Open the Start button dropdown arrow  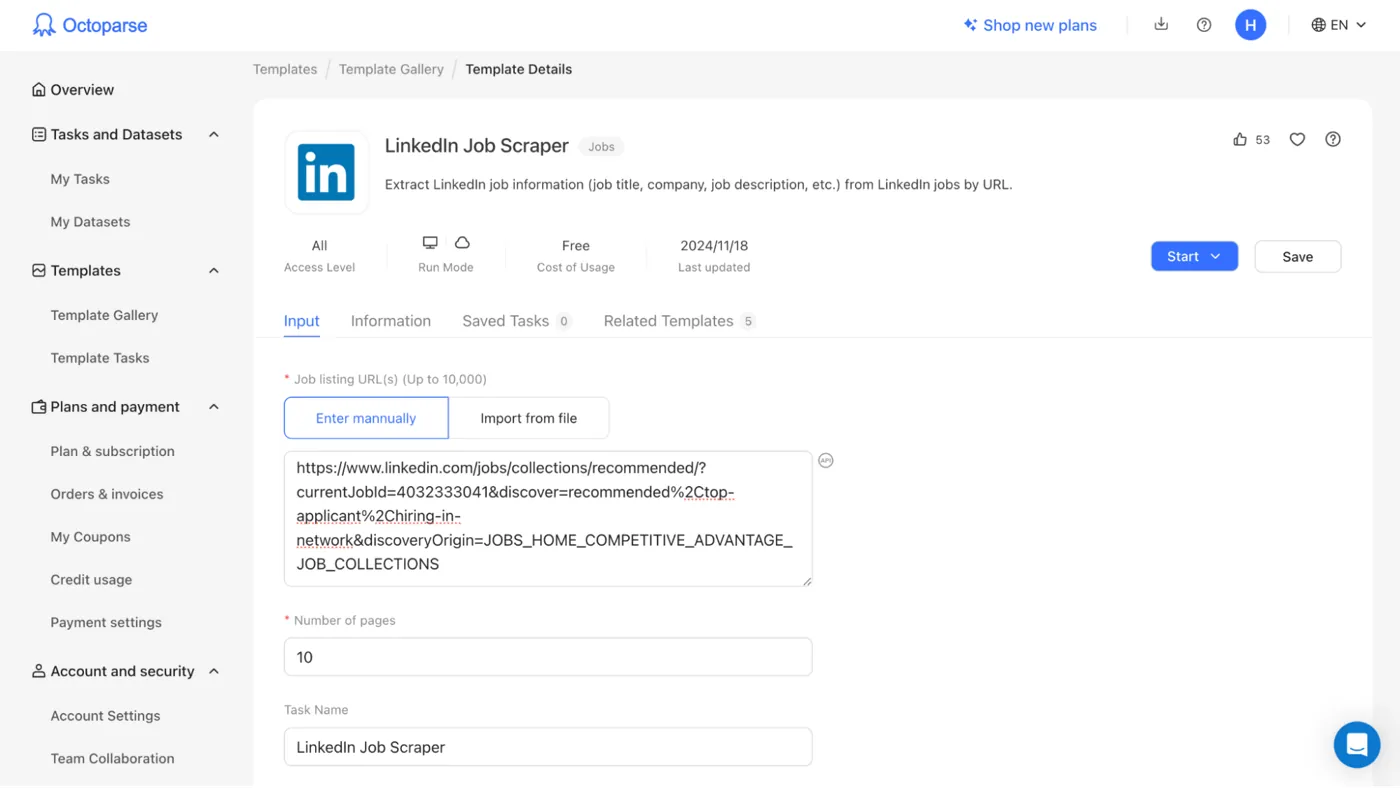[1216, 257]
